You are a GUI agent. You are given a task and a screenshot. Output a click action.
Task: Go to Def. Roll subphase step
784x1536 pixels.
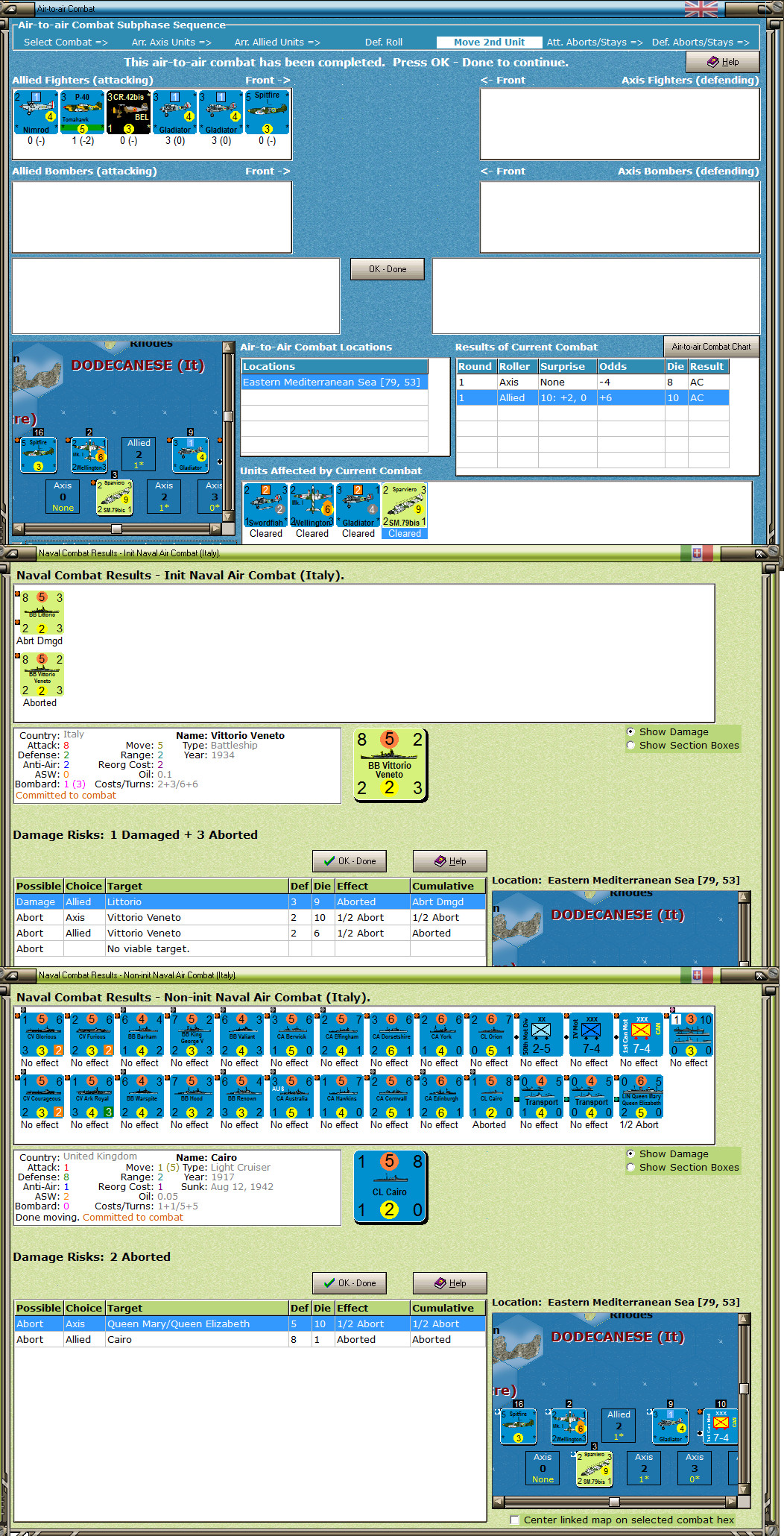(384, 43)
